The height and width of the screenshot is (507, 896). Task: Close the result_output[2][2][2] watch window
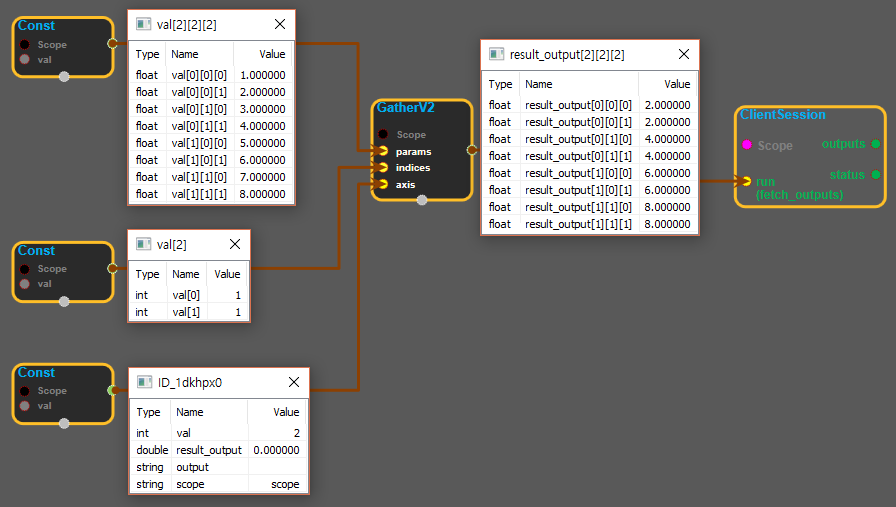684,55
